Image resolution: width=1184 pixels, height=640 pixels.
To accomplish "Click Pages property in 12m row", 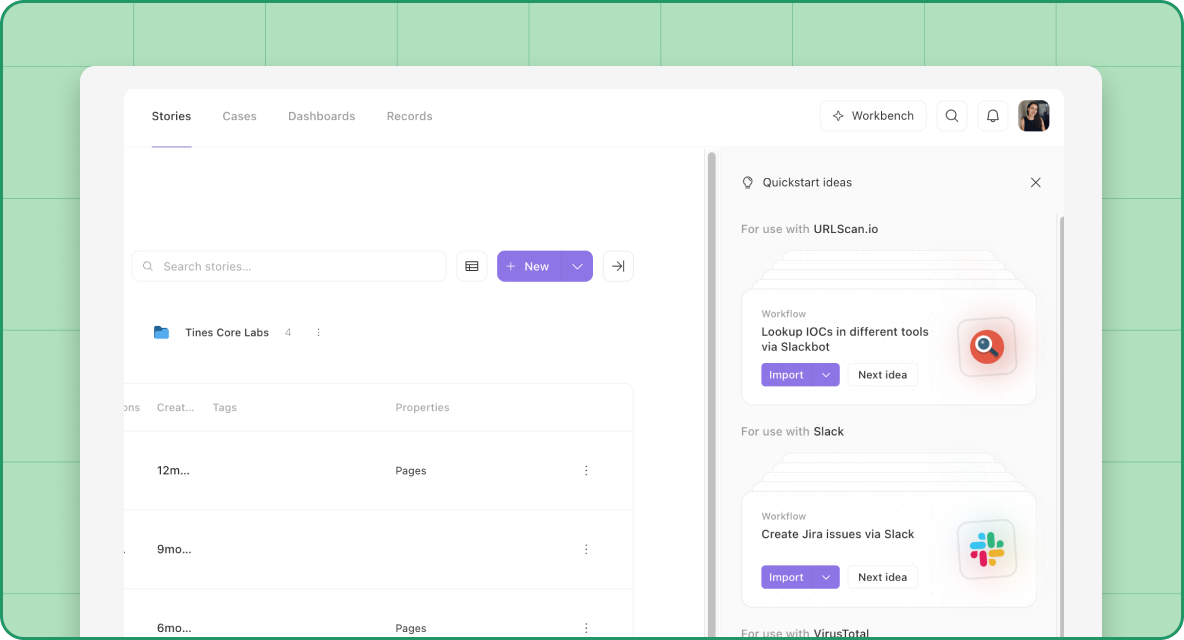I will [x=411, y=471].
